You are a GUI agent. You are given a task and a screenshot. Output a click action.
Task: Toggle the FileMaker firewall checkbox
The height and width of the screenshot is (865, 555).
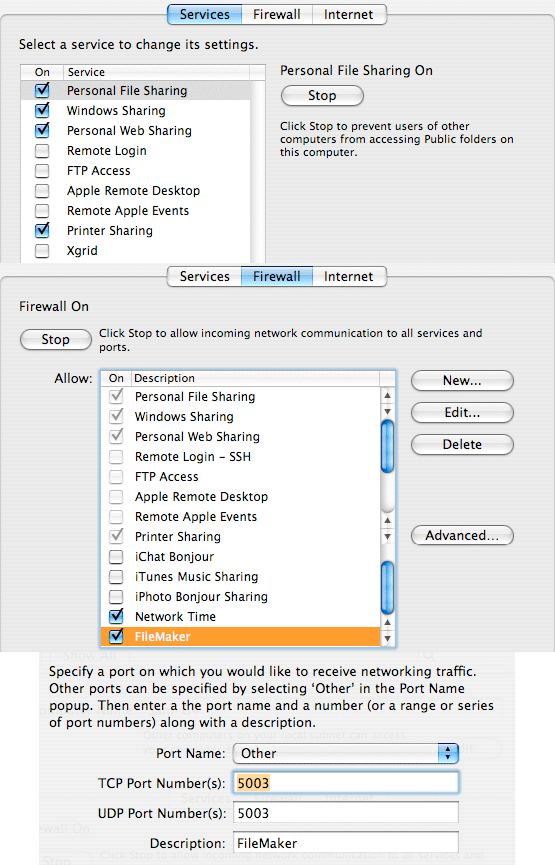[116, 636]
